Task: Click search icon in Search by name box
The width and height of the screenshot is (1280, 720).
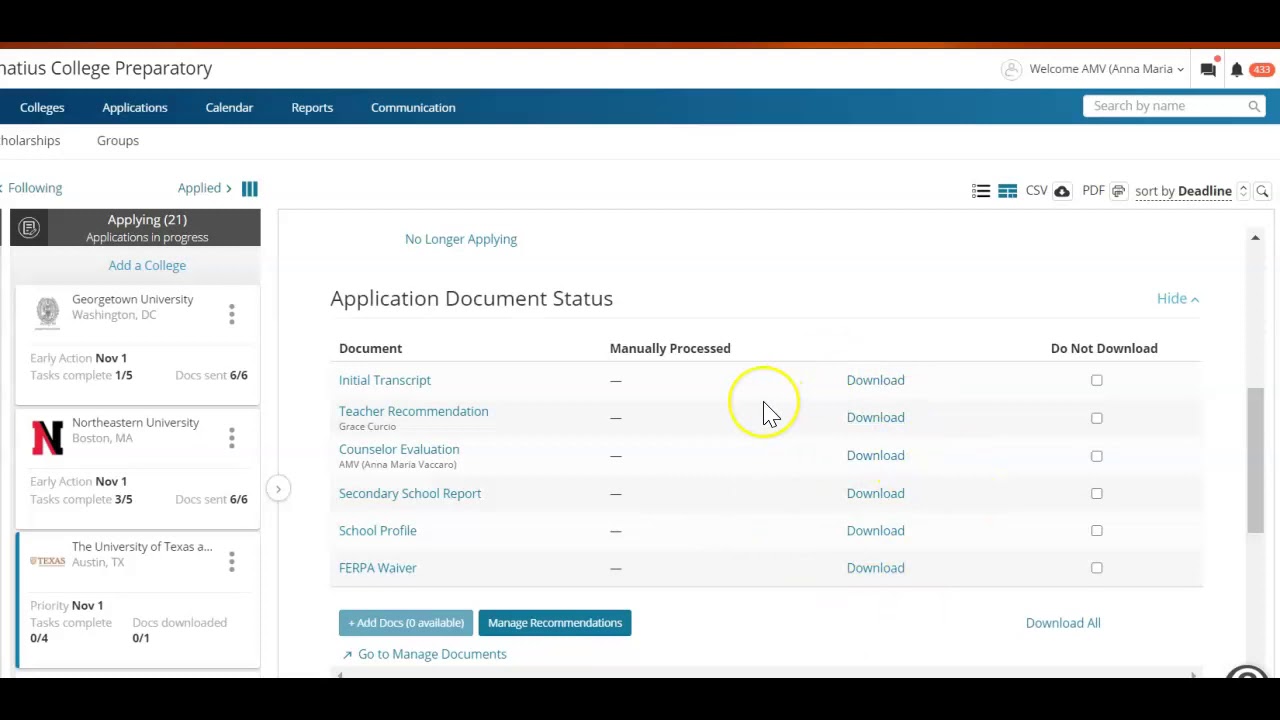Action: [x=1254, y=106]
